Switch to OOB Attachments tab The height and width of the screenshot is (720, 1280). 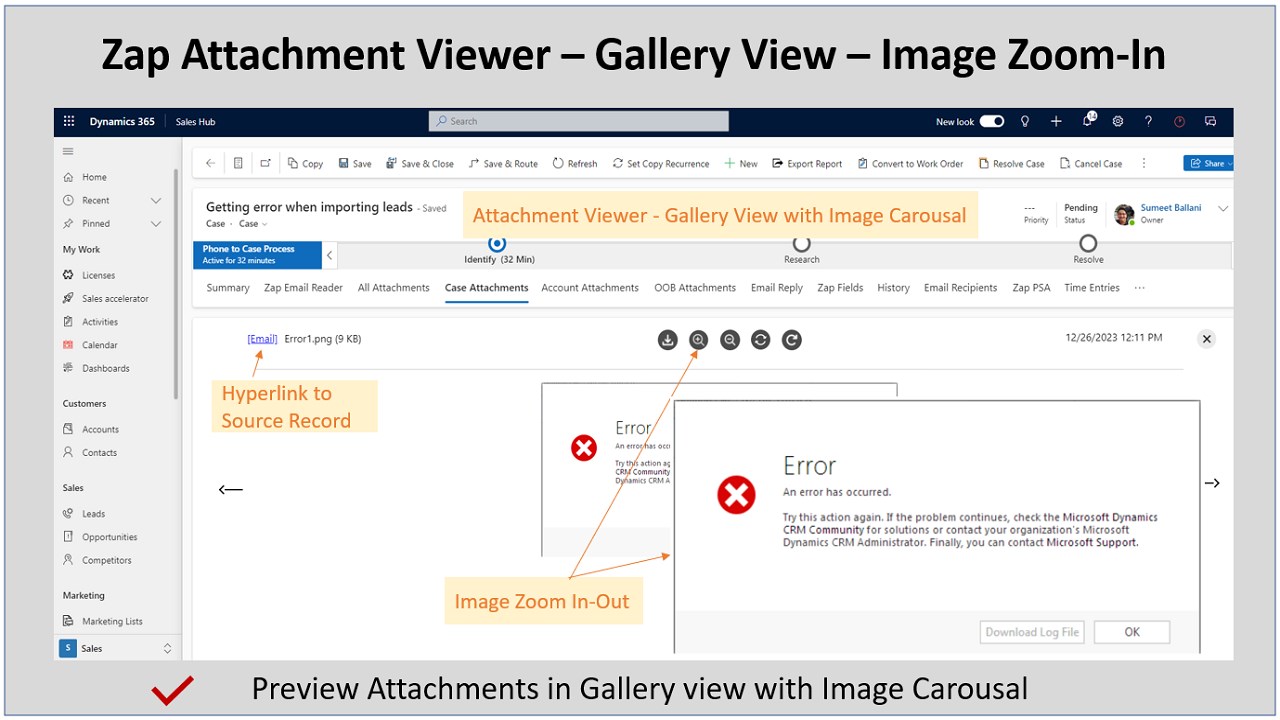pyautogui.click(x=695, y=288)
